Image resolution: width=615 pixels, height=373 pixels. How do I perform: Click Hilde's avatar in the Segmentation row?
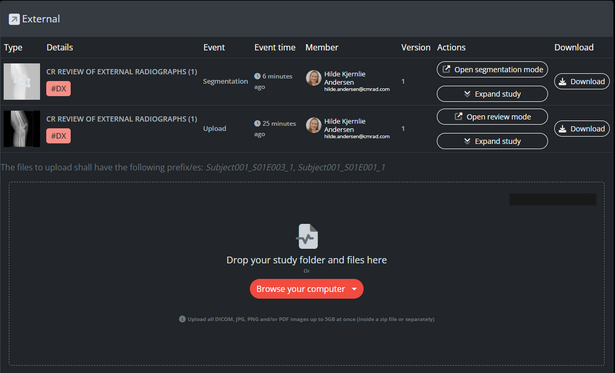[x=313, y=78]
